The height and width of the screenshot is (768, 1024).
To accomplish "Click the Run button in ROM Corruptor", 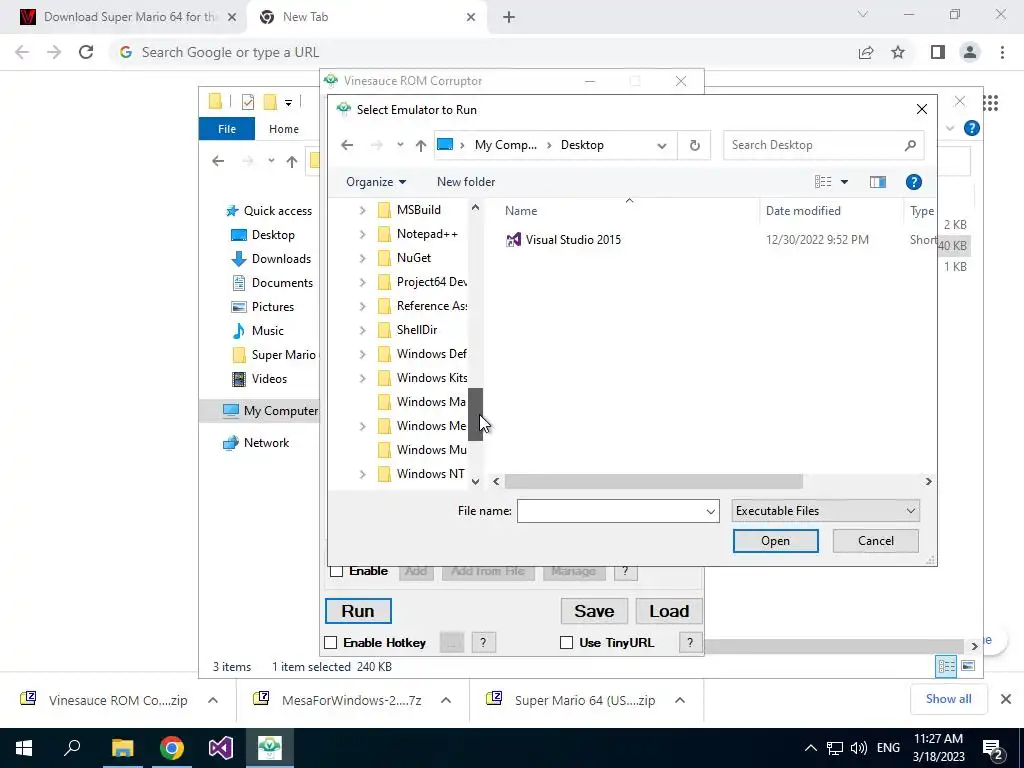I will click(358, 611).
